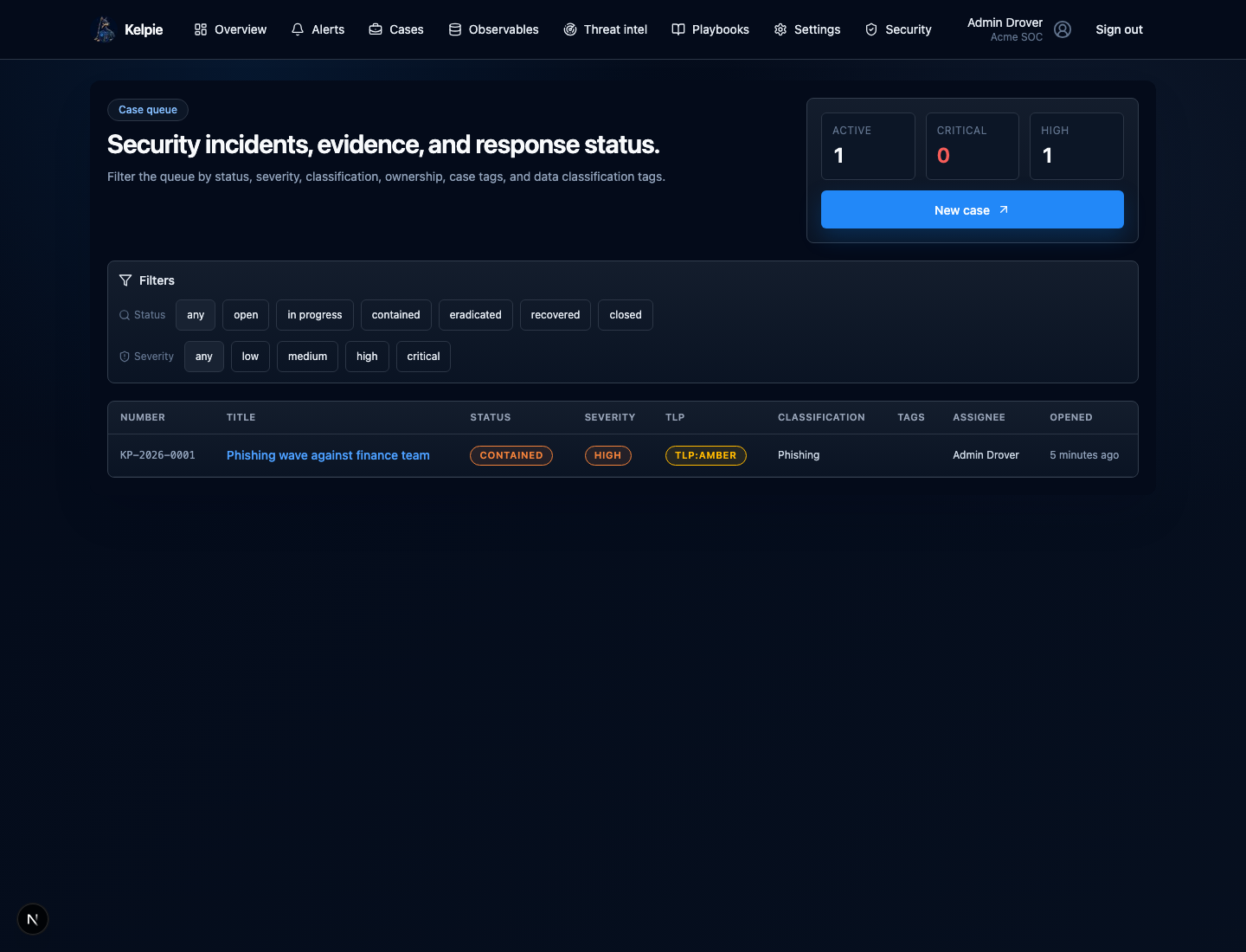This screenshot has width=1246, height=952.
Task: Click the TITLE column header
Action: coord(241,417)
